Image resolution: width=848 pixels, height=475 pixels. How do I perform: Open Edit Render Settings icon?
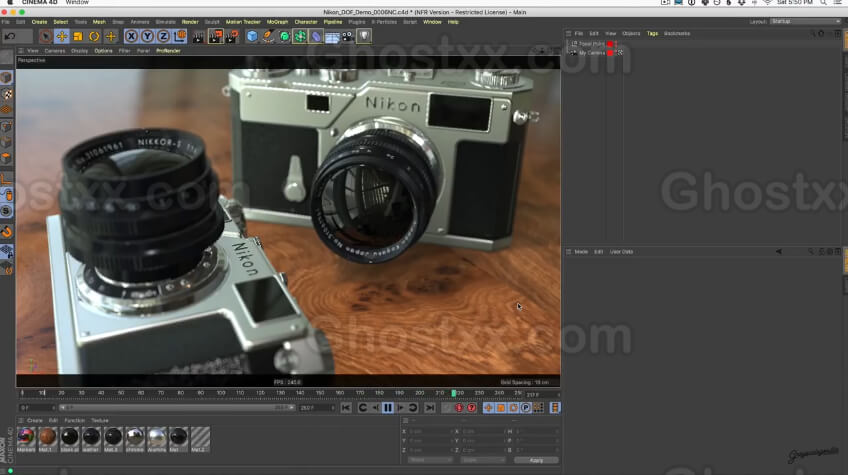[232, 36]
